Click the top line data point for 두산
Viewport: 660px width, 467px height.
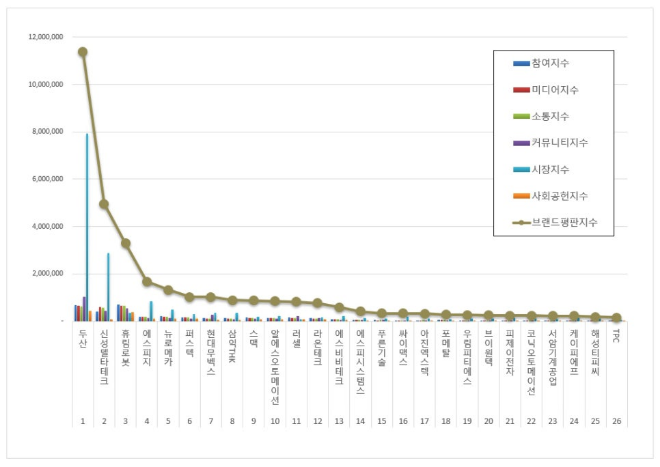82,52
